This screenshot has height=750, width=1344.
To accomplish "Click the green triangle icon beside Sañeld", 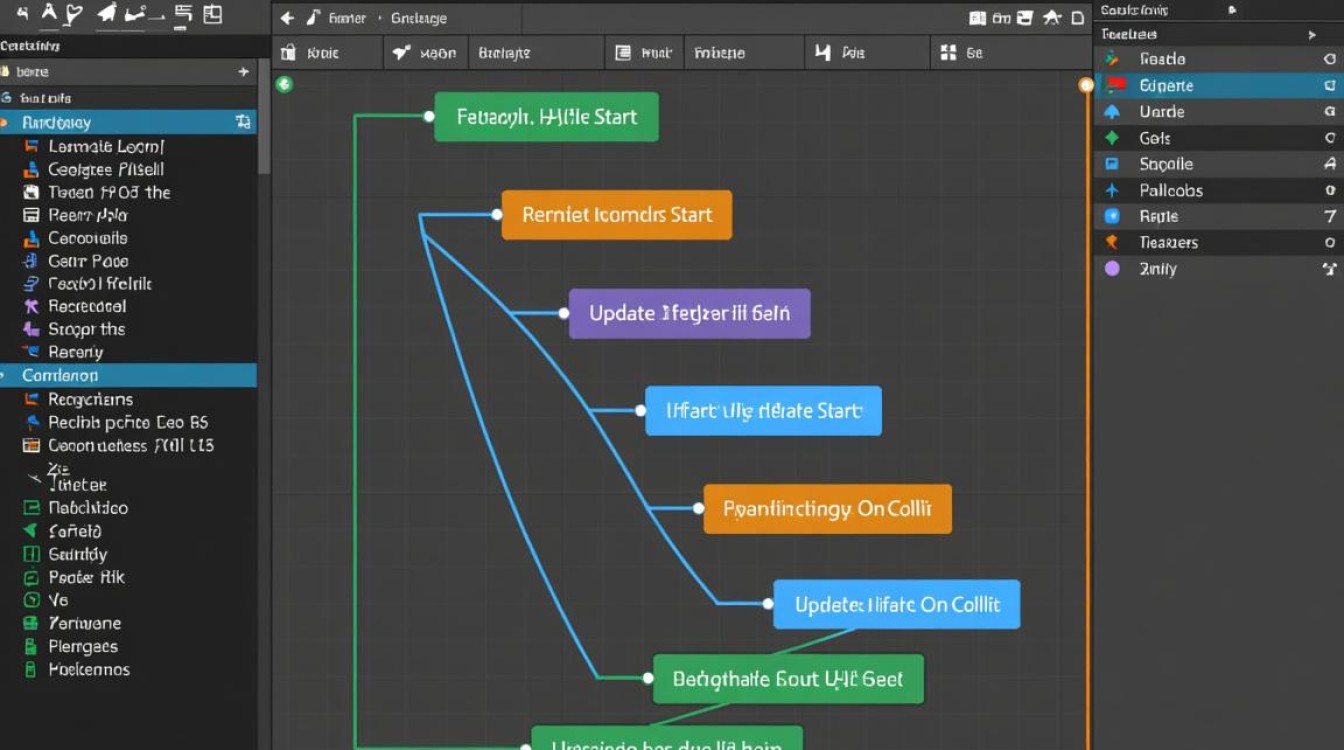I will [30, 531].
